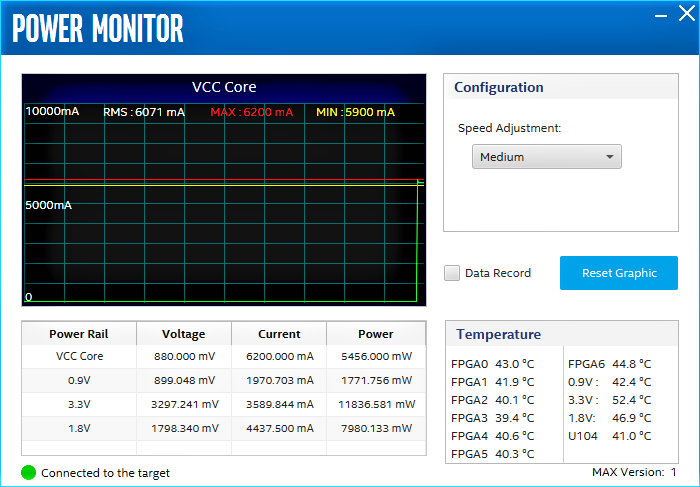Click the green connection status indicator
700x487 pixels.
[x=28, y=473]
